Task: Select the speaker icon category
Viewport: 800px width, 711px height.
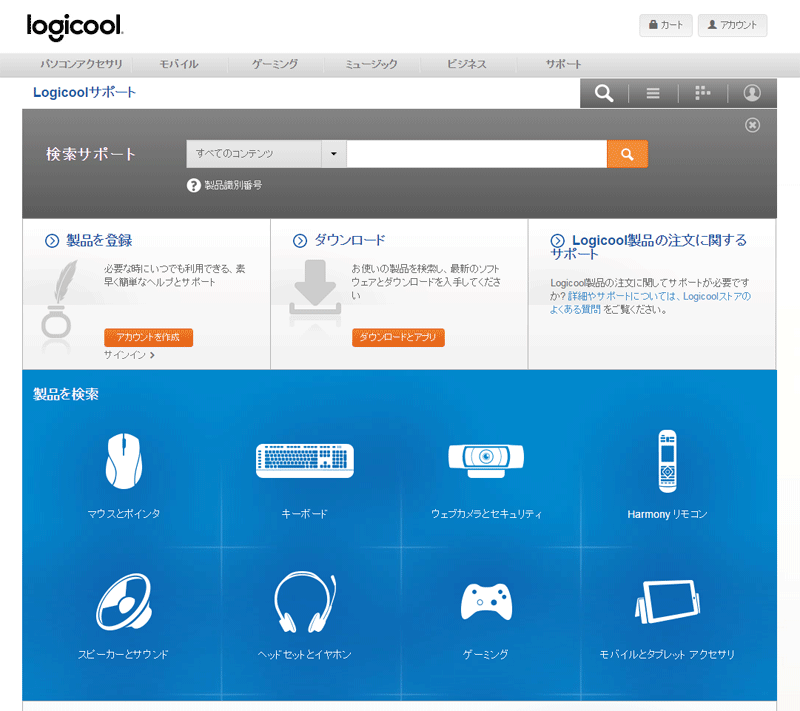Action: 124,602
